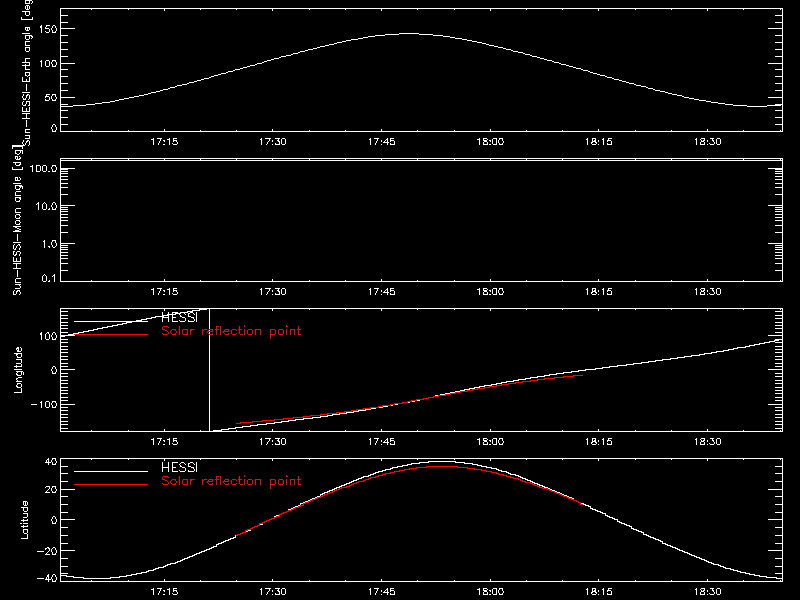Select the -40 tick on the Latitude axis
The width and height of the screenshot is (800, 600).
(47, 578)
